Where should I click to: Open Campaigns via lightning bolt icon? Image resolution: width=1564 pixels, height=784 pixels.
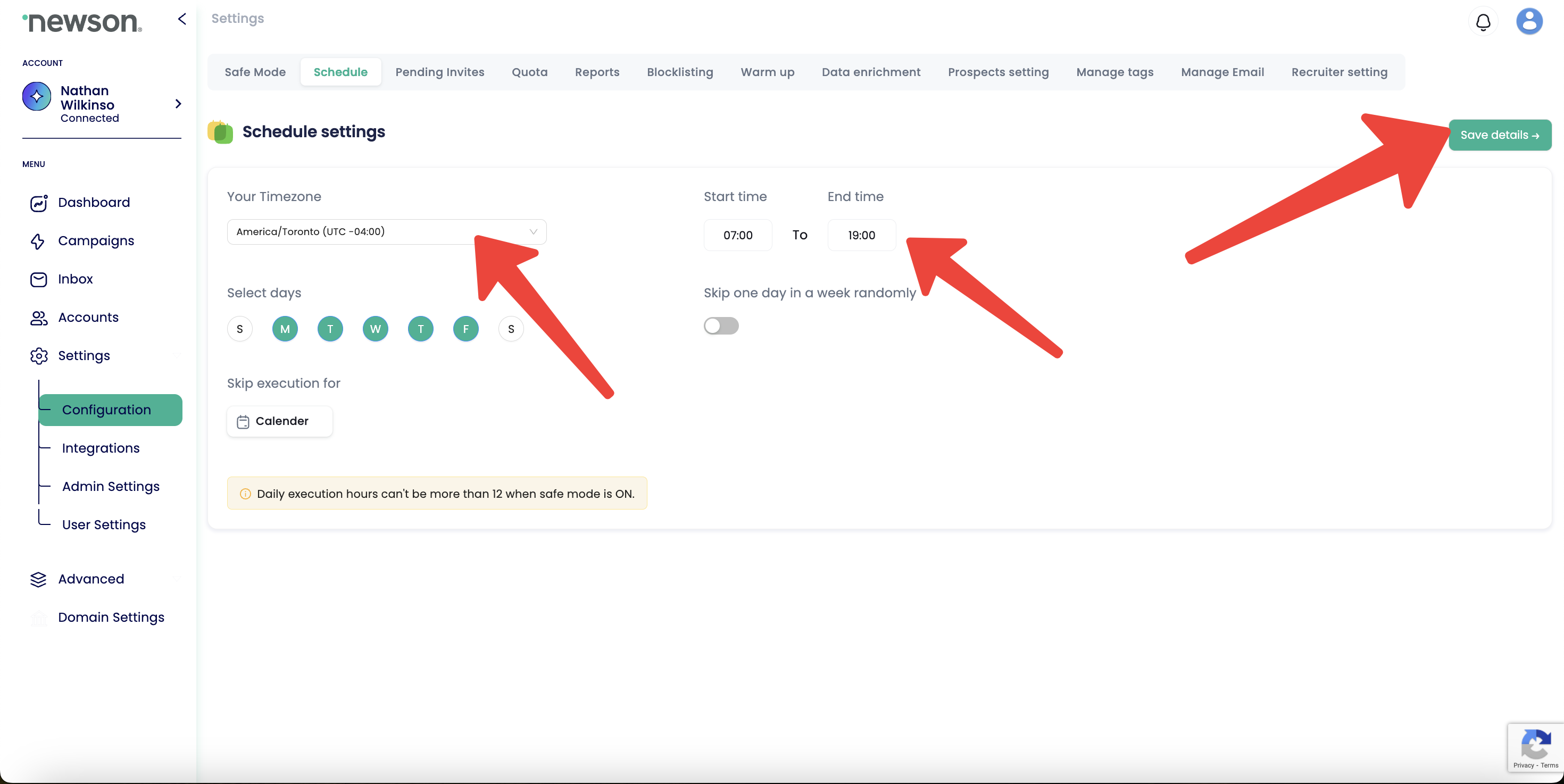[38, 241]
